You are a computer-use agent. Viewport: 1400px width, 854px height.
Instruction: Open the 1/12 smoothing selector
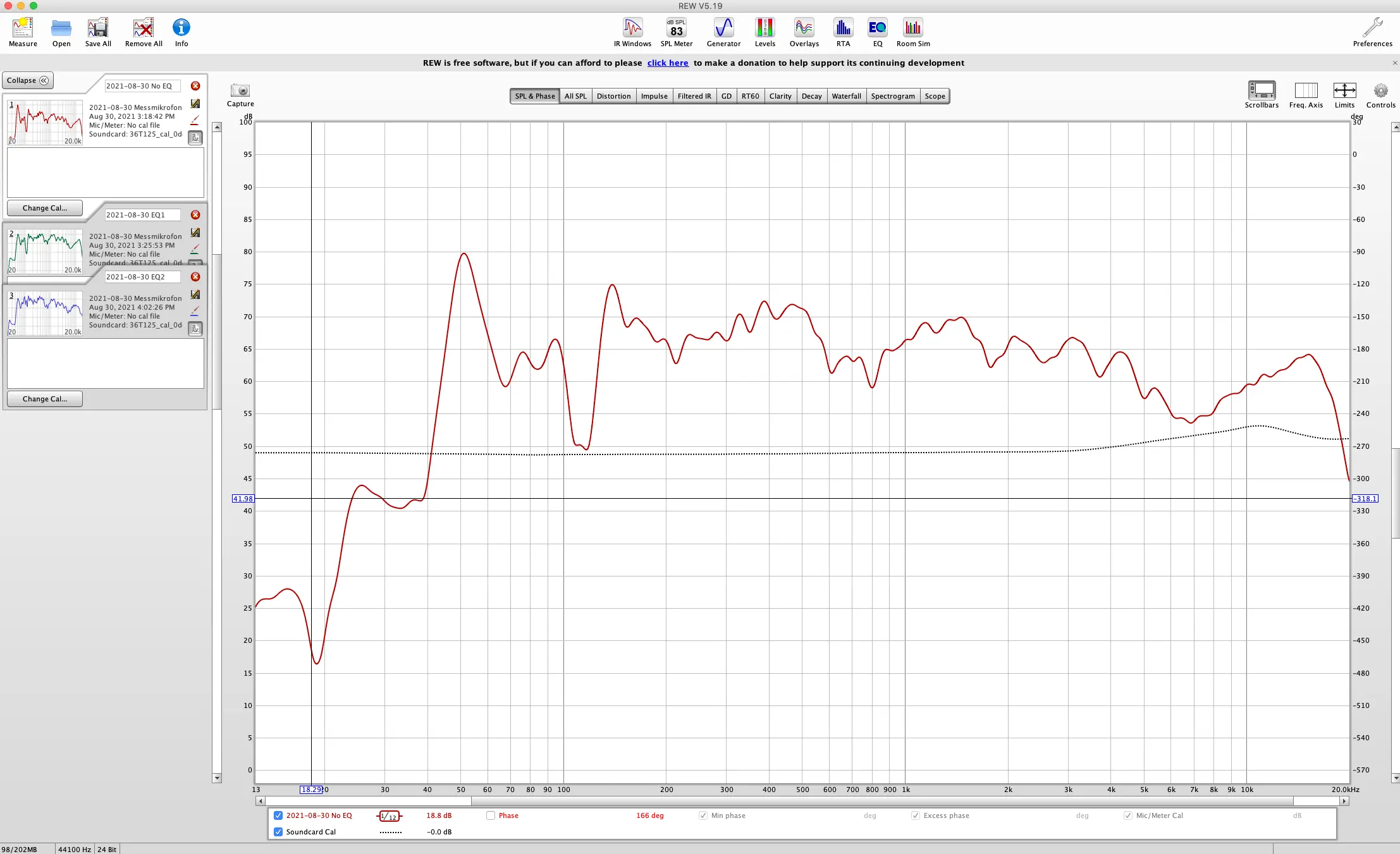[389, 816]
